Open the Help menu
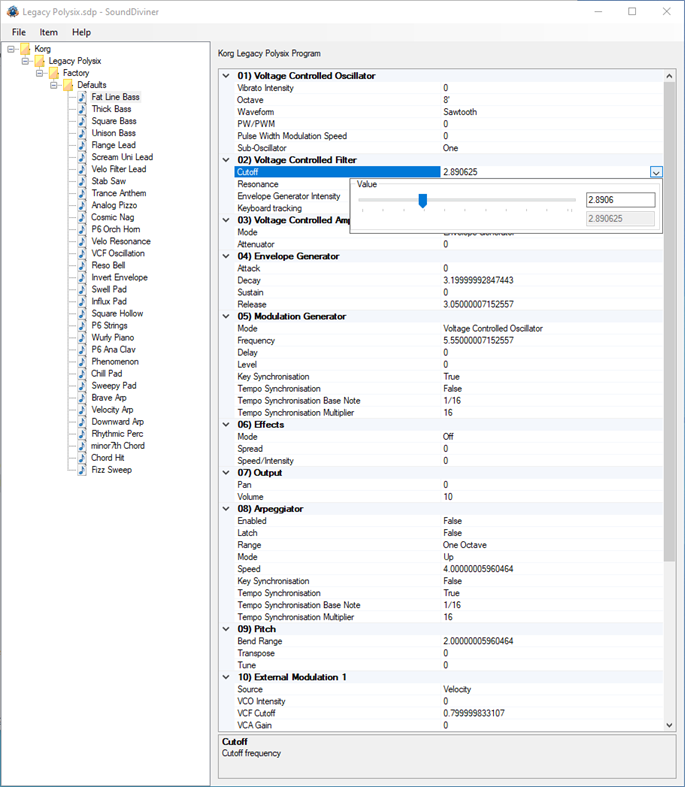The image size is (685, 787). (81, 32)
